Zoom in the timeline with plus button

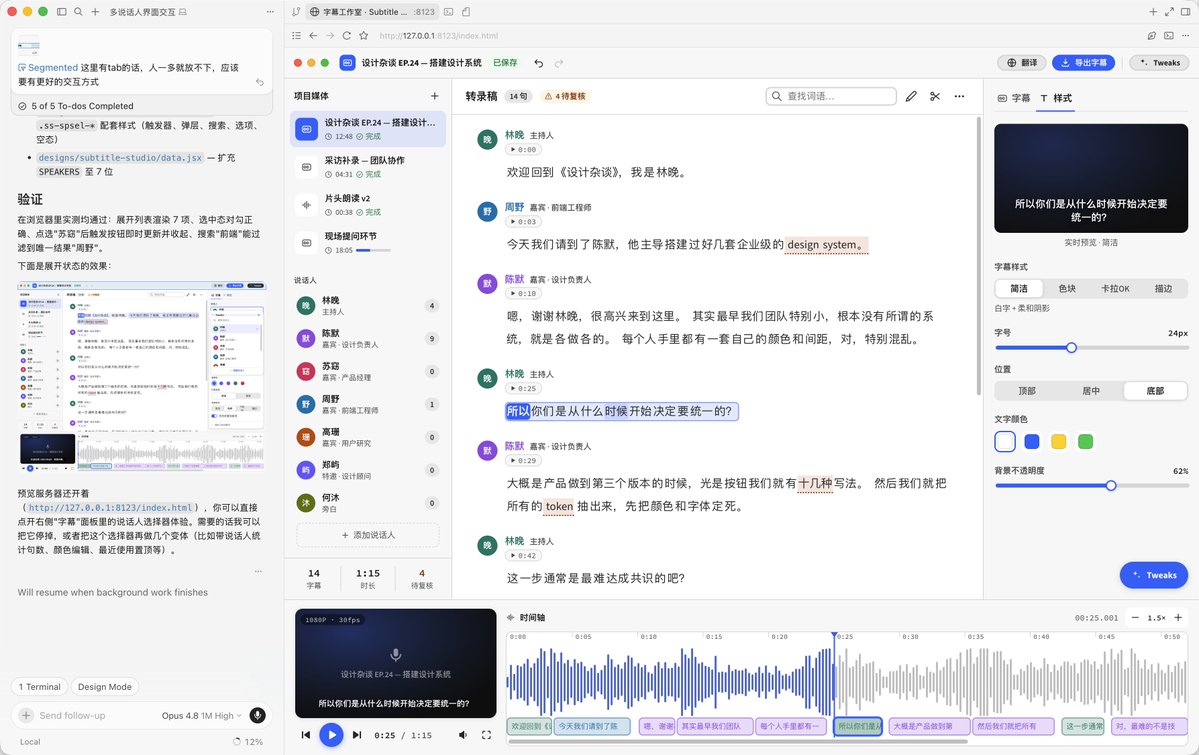point(1178,617)
